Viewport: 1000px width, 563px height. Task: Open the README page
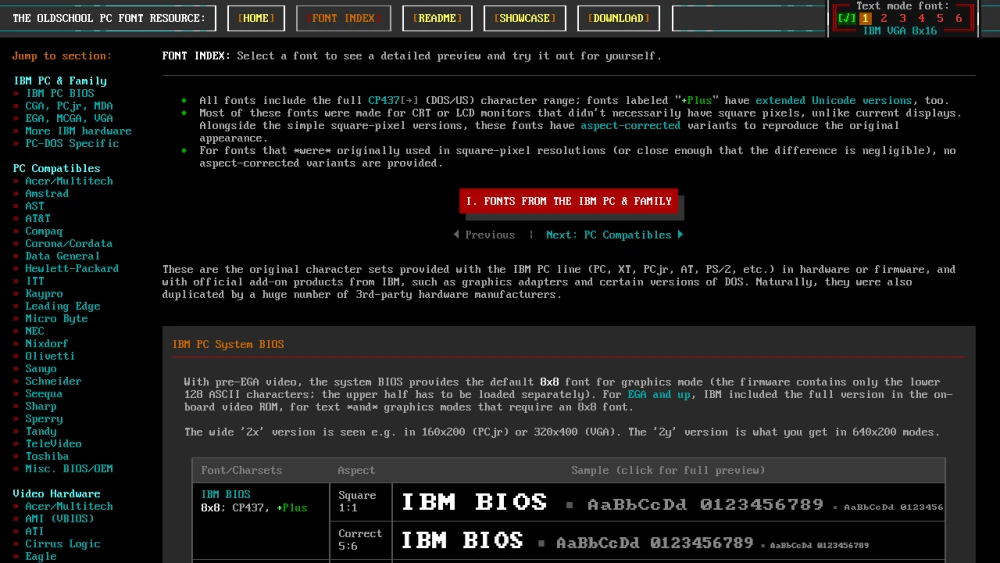point(437,18)
